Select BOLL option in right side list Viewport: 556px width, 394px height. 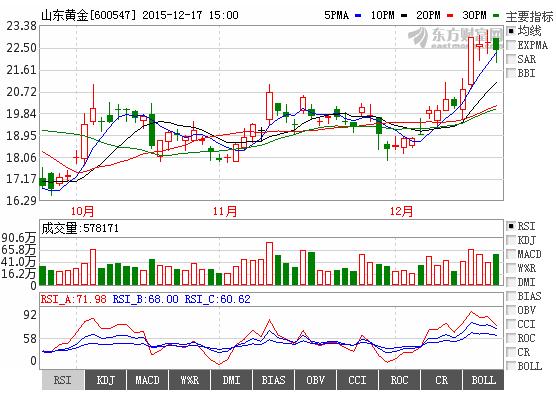click(511, 366)
